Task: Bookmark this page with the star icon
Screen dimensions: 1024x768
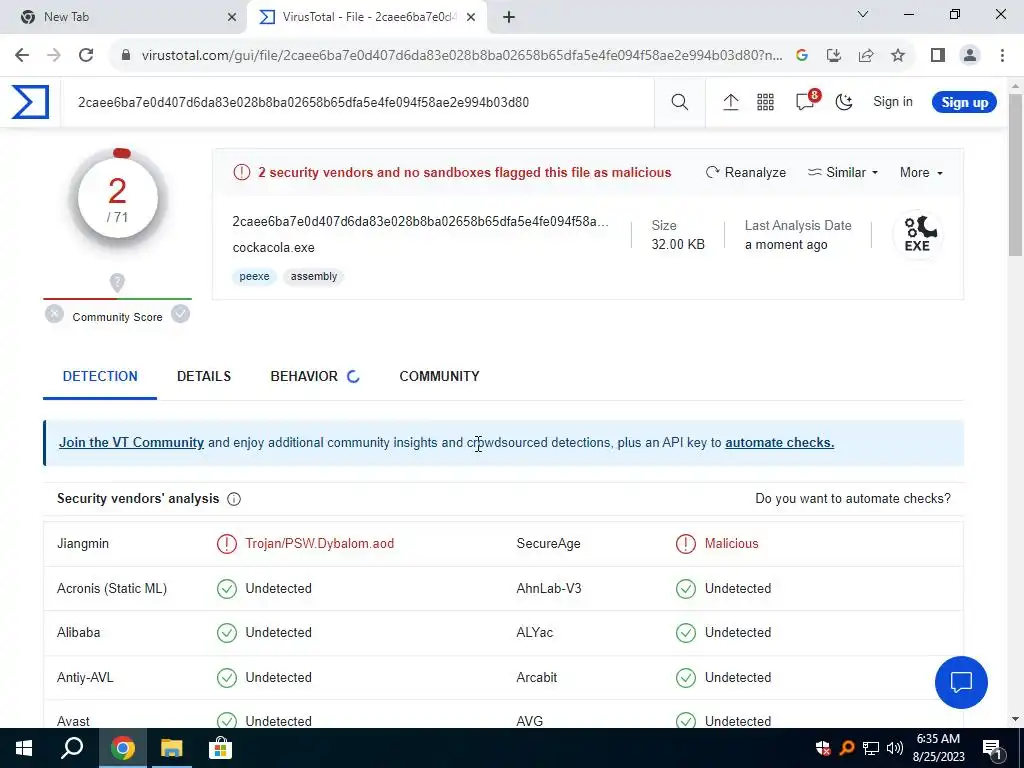Action: [898, 56]
